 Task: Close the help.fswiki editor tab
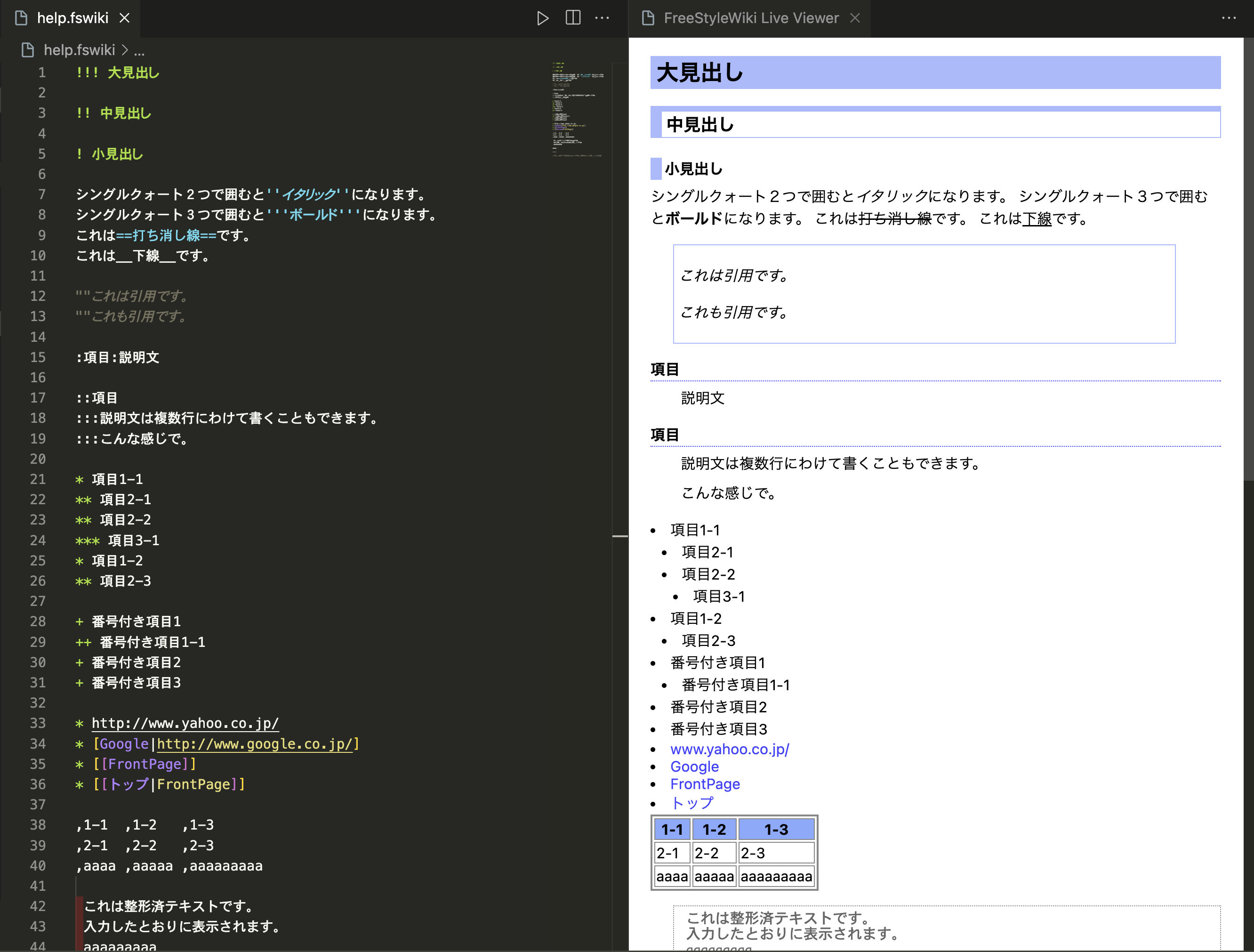(125, 18)
